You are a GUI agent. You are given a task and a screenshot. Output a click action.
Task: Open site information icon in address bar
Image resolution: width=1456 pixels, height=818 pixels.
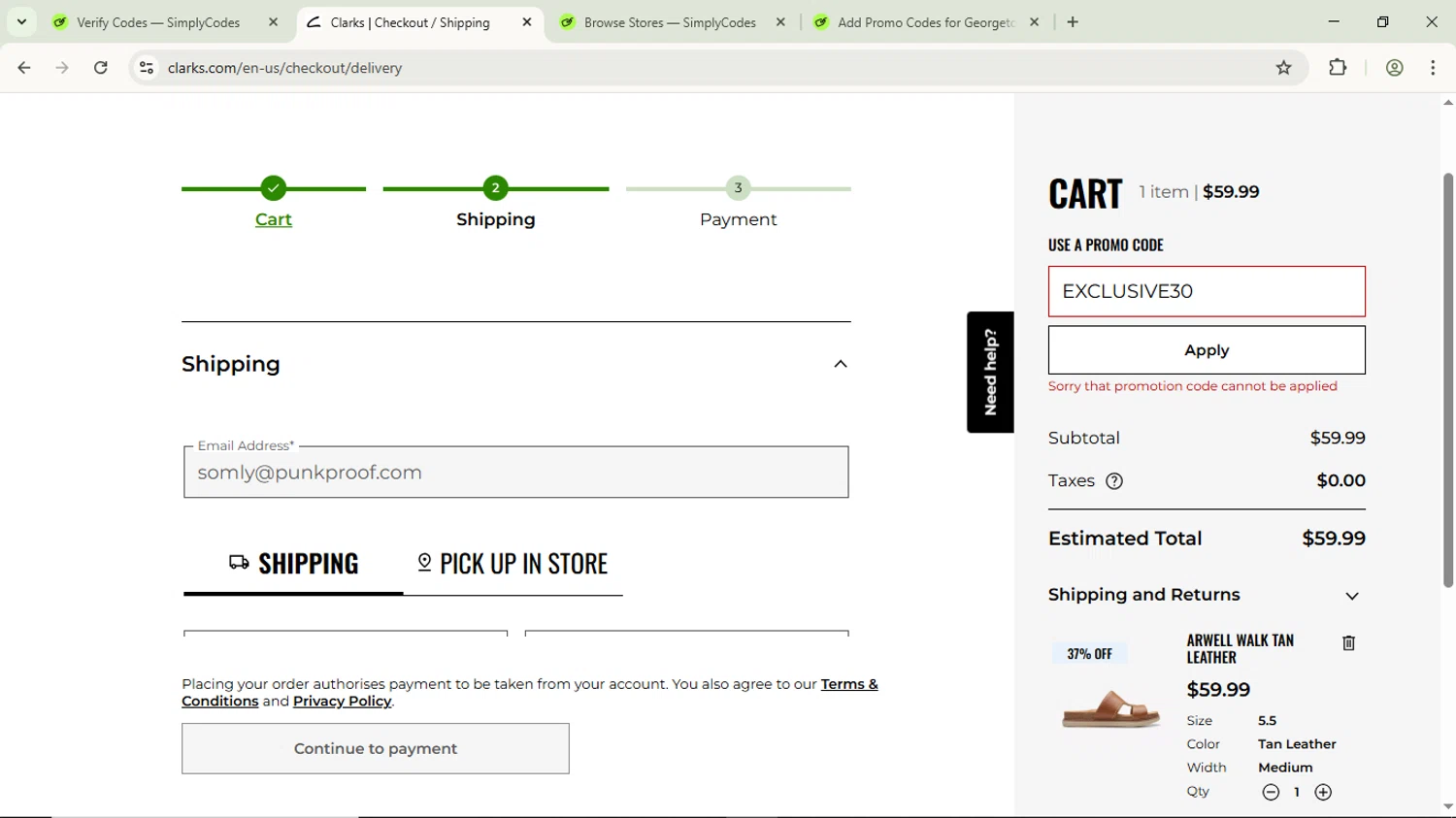coord(147,68)
